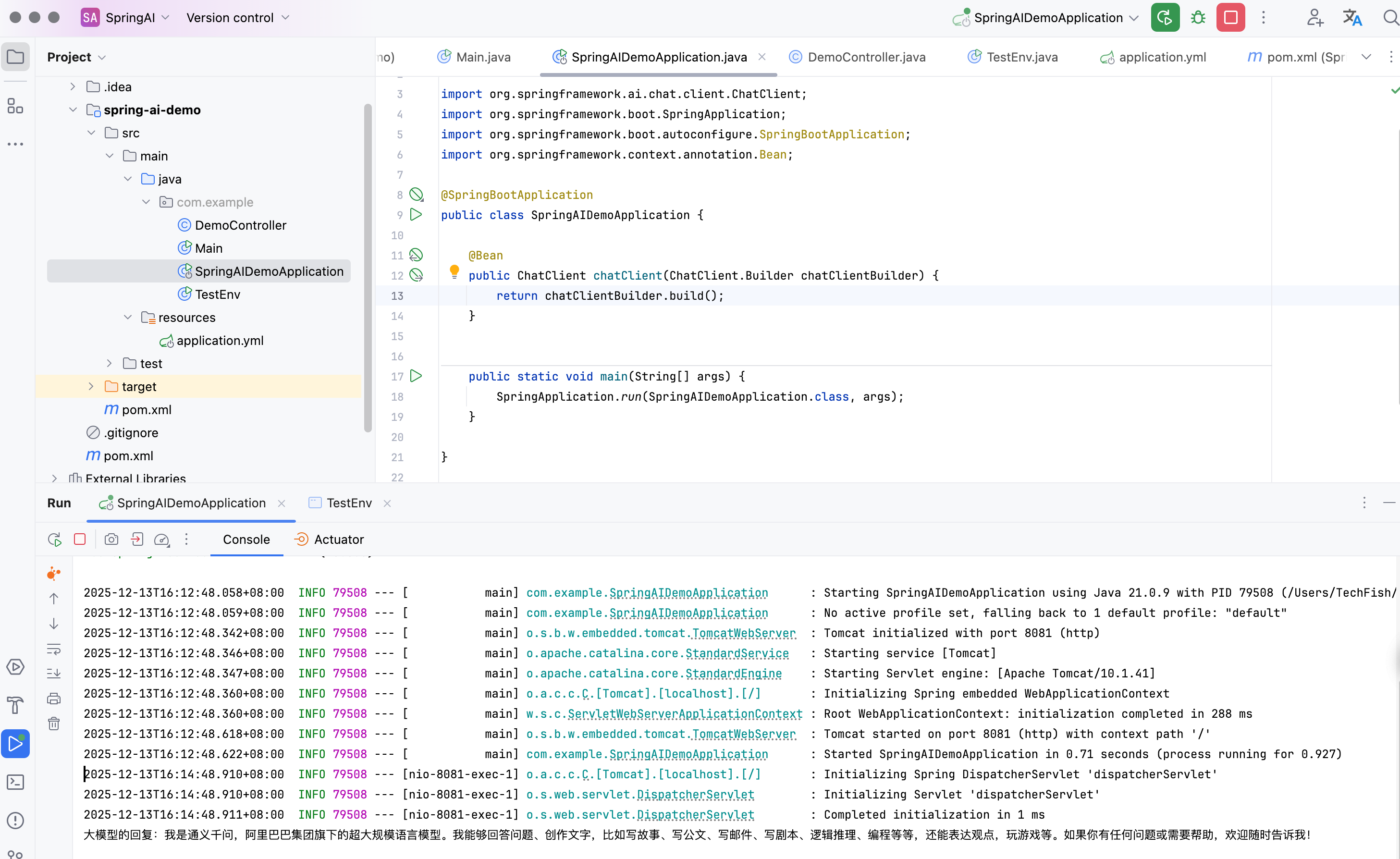The width and height of the screenshot is (1400, 859).
Task: Click the TomcatWebServer link in console log
Action: pos(744,633)
